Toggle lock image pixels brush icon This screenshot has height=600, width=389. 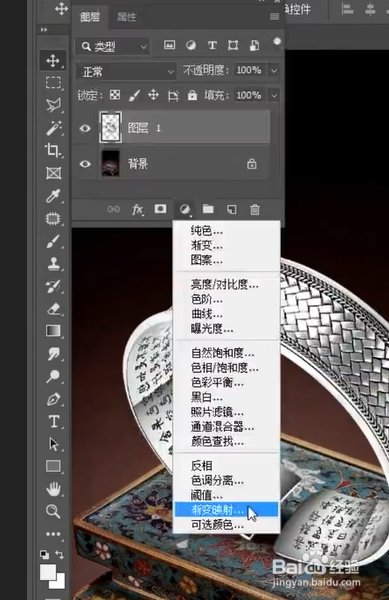click(134, 95)
